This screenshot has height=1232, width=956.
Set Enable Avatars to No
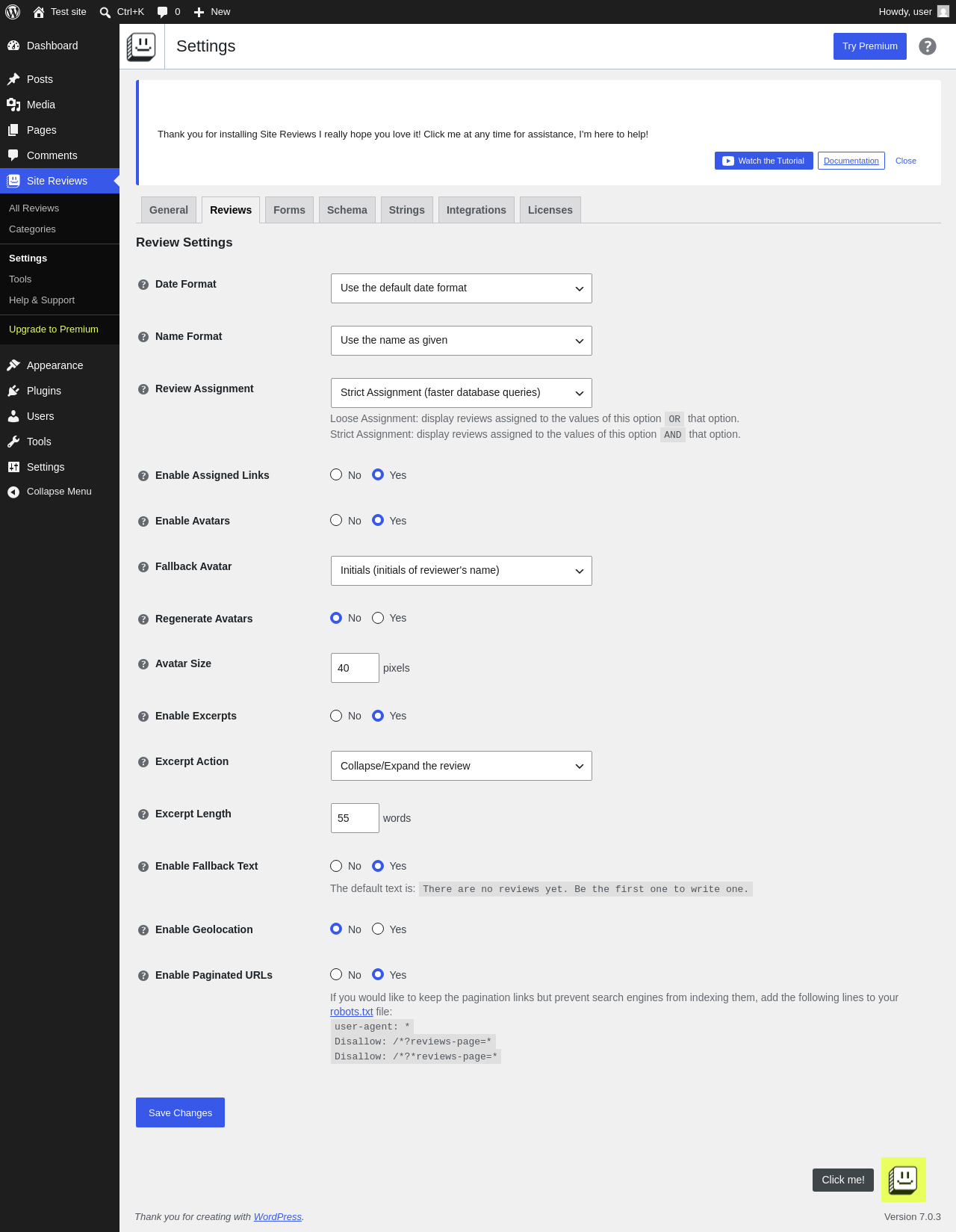(x=336, y=520)
